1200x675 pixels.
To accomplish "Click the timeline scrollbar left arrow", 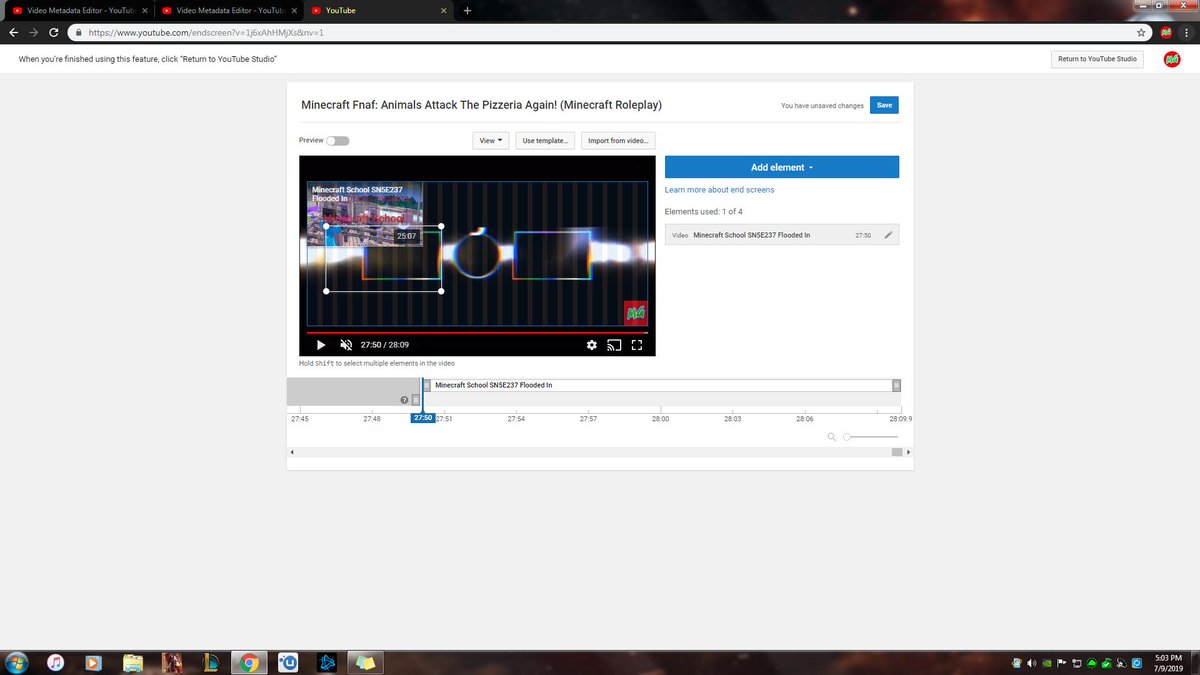I will pos(292,453).
